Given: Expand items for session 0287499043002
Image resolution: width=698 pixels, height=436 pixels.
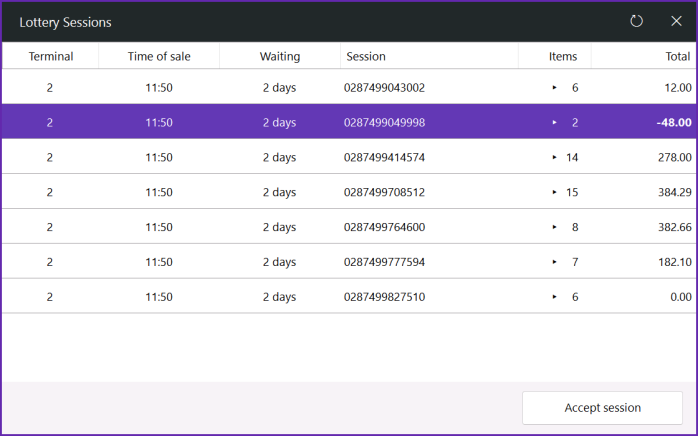Looking at the screenshot, I should 554,88.
